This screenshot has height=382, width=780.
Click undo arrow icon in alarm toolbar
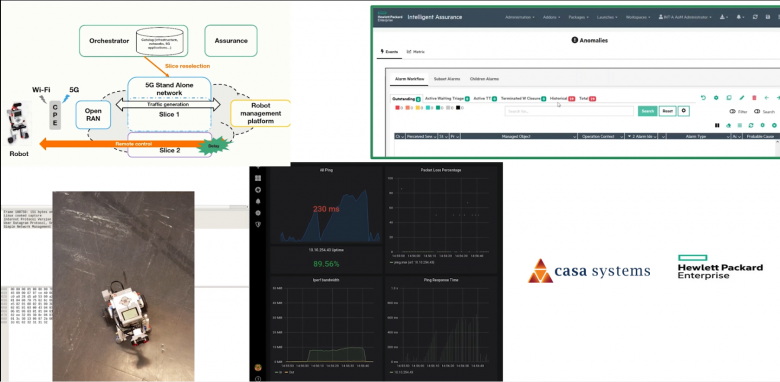(x=703, y=98)
